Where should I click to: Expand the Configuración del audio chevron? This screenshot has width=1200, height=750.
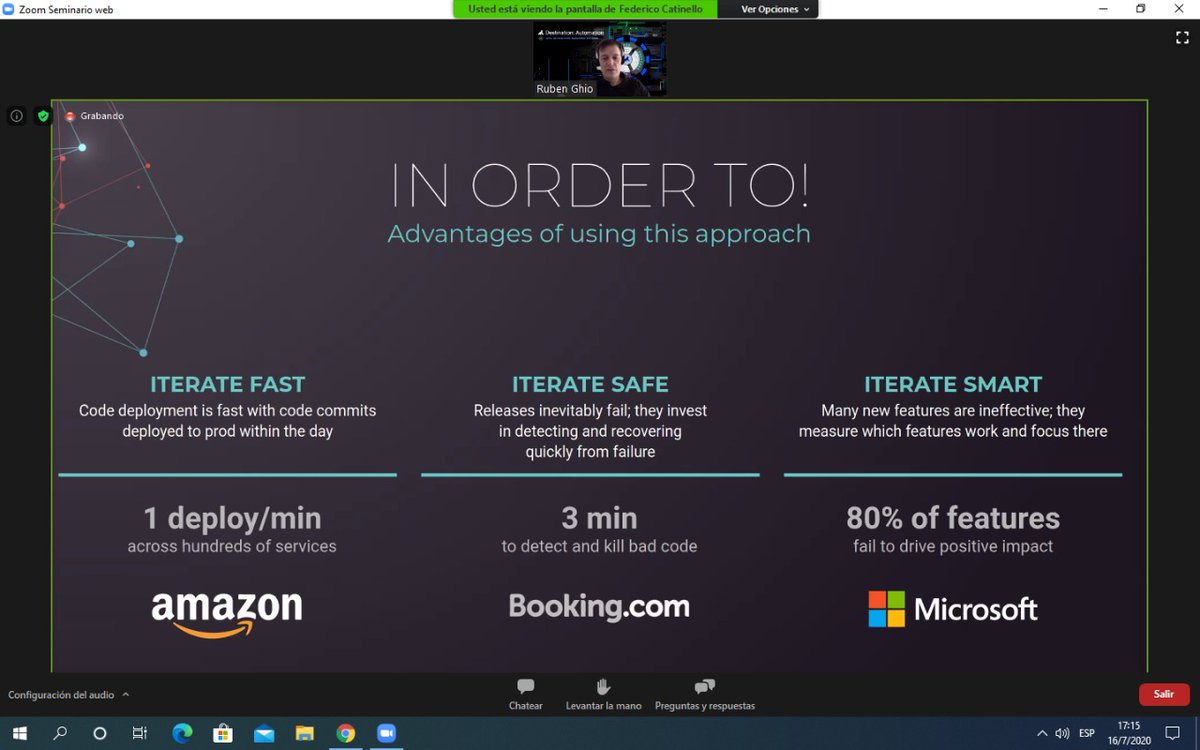tap(126, 694)
